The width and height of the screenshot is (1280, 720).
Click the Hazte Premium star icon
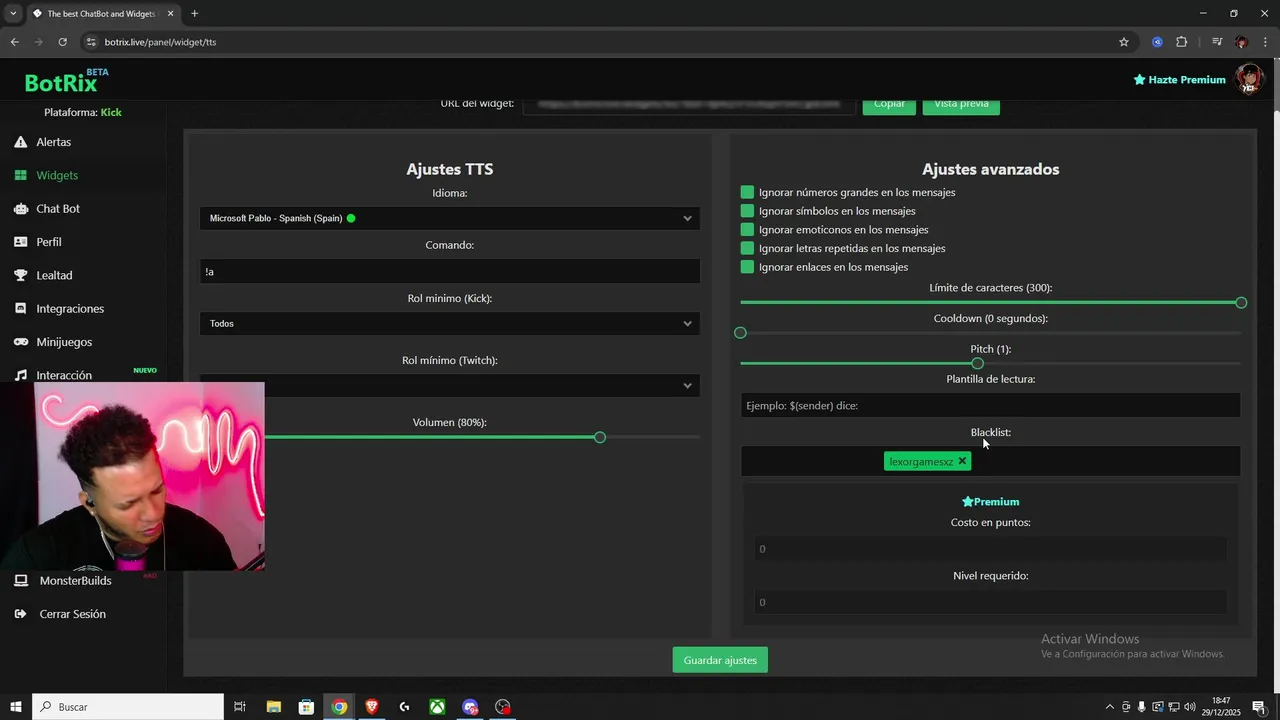1139,79
